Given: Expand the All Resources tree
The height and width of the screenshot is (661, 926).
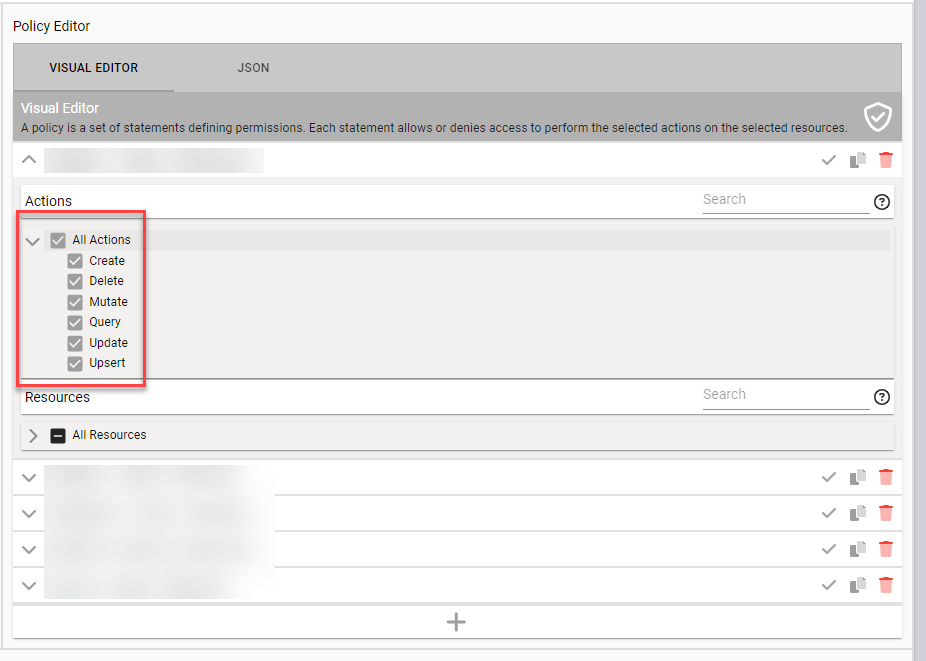Looking at the screenshot, I should [33, 436].
